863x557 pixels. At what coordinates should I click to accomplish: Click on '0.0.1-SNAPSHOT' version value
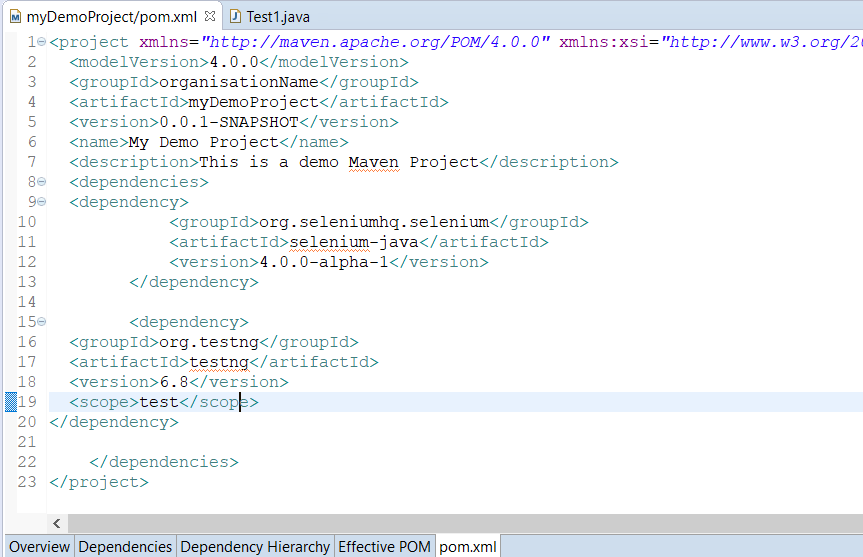(229, 122)
